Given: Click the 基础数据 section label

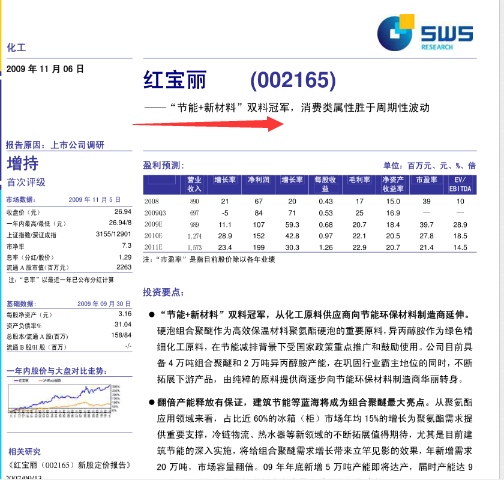Looking at the screenshot, I should click(x=21, y=304).
